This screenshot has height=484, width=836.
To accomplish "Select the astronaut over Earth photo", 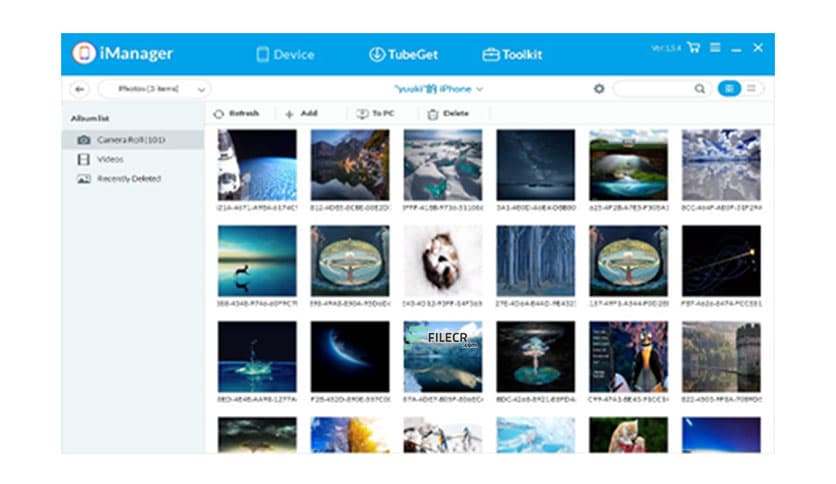I will (257, 165).
